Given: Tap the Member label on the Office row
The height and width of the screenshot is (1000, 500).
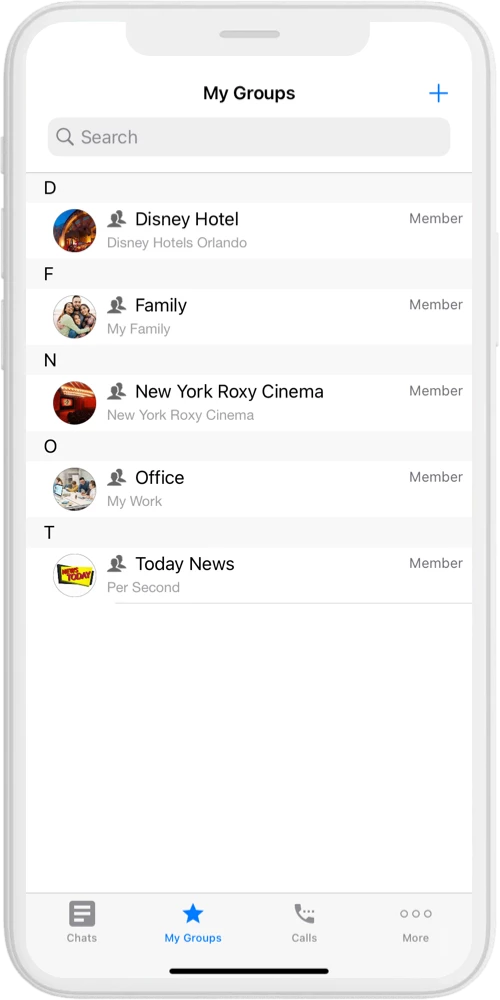Looking at the screenshot, I should [x=436, y=477].
